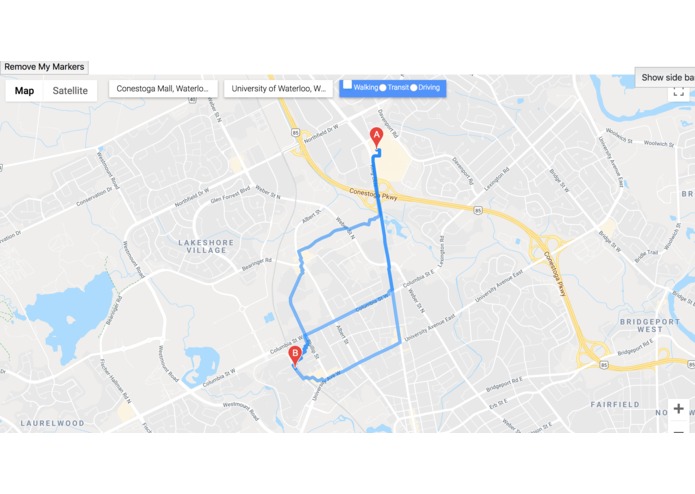Switch to the Map view tab
695x494 pixels.
pos(24,91)
